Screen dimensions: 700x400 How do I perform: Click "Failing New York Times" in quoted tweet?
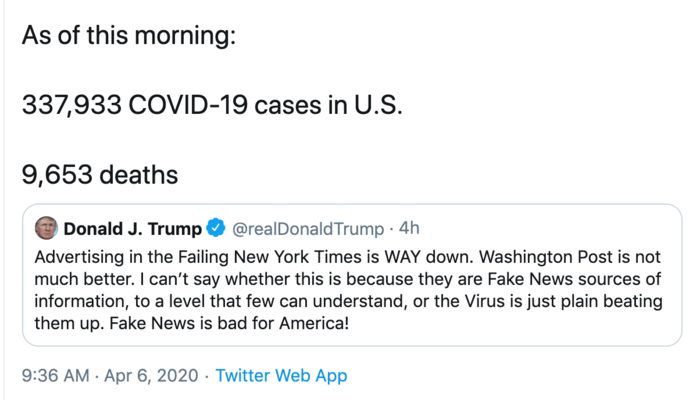click(224, 255)
